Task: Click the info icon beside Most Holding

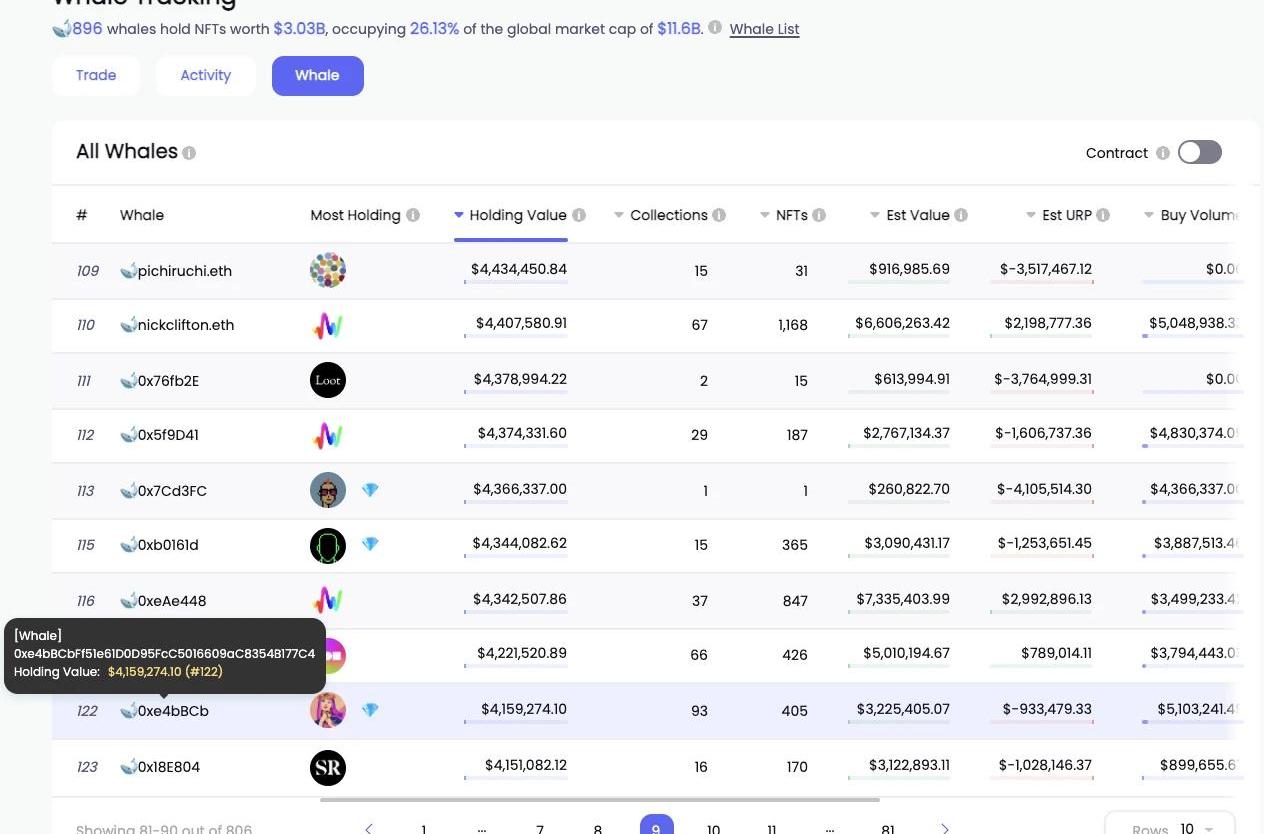Action: [413, 215]
